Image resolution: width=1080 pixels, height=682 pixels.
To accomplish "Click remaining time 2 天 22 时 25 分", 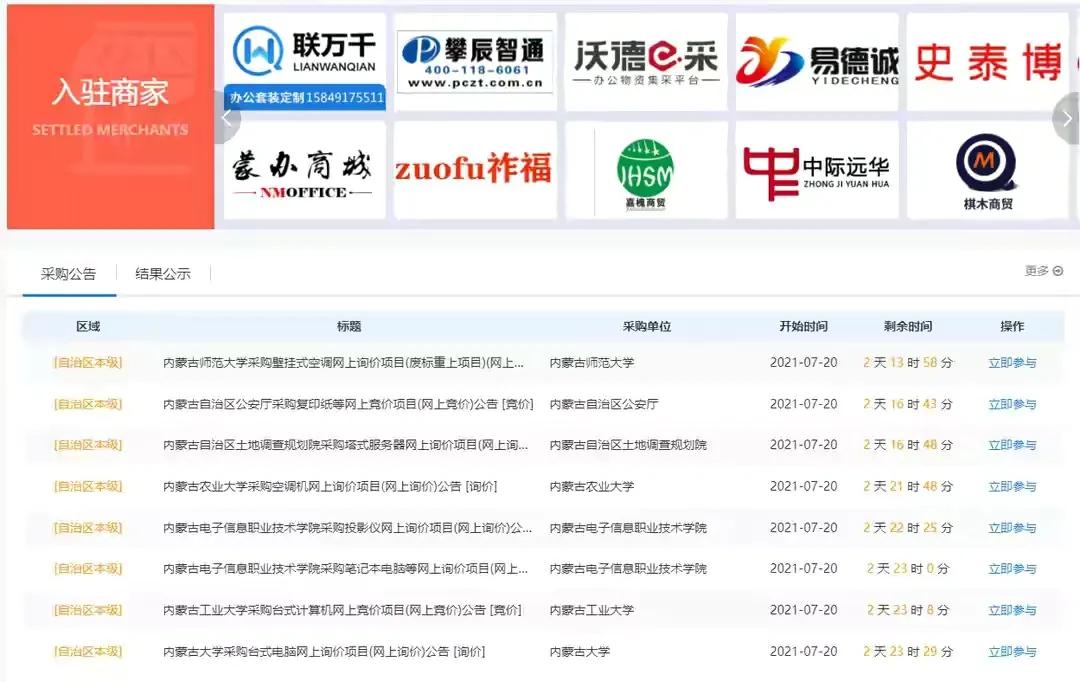I will coord(908,528).
